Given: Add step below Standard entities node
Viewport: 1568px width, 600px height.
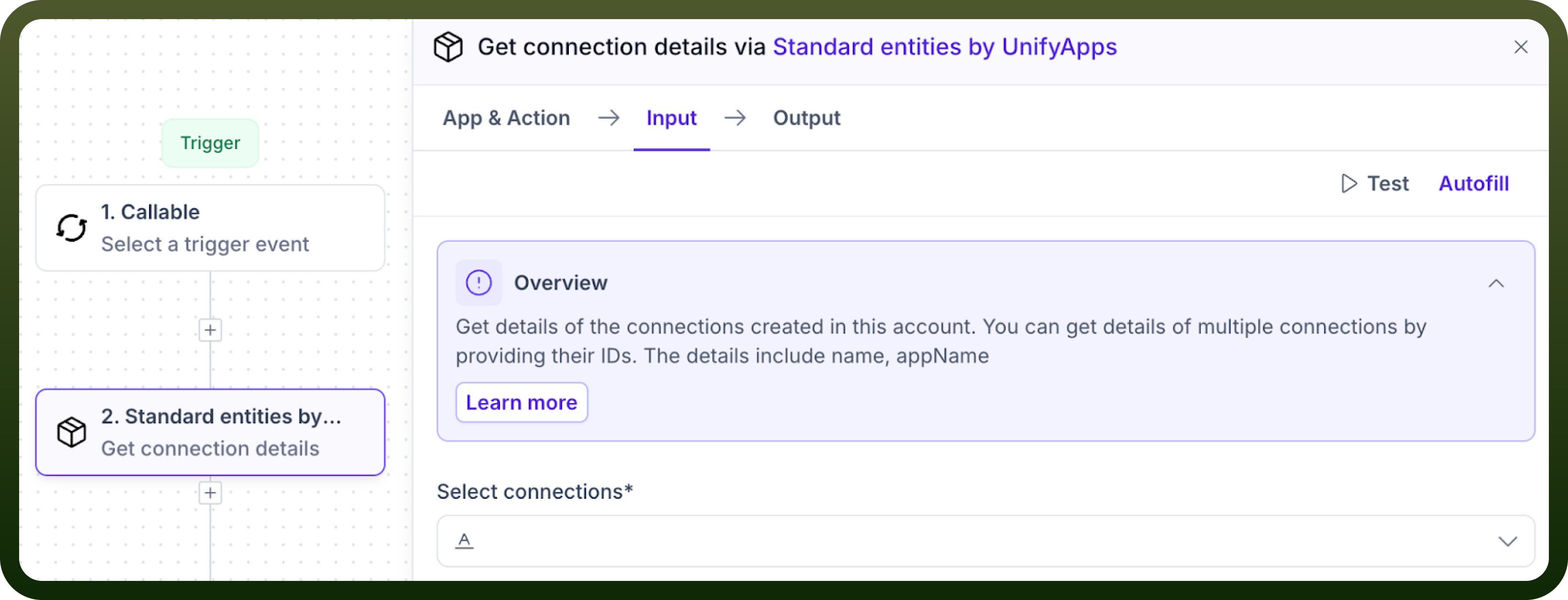Looking at the screenshot, I should [211, 493].
